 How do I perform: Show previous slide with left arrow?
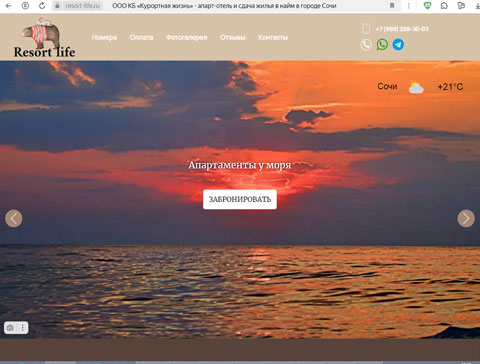[14, 218]
